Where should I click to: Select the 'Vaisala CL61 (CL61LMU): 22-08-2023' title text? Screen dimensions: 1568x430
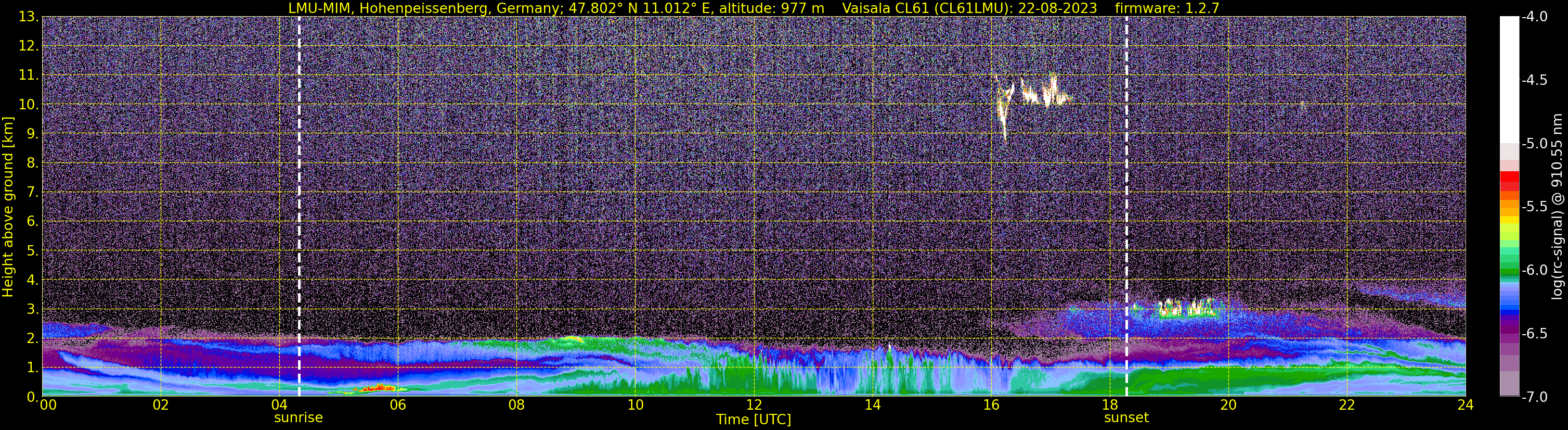click(969, 8)
